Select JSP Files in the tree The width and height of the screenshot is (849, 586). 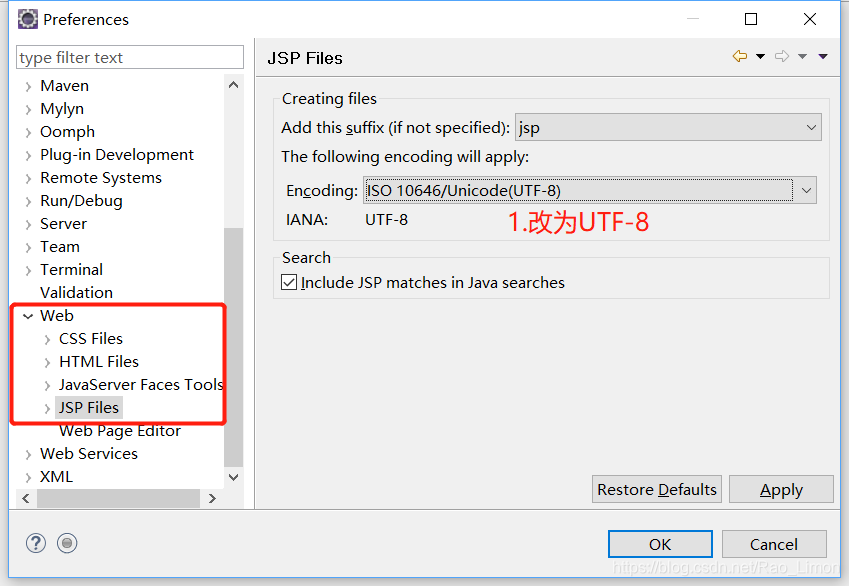pos(89,407)
